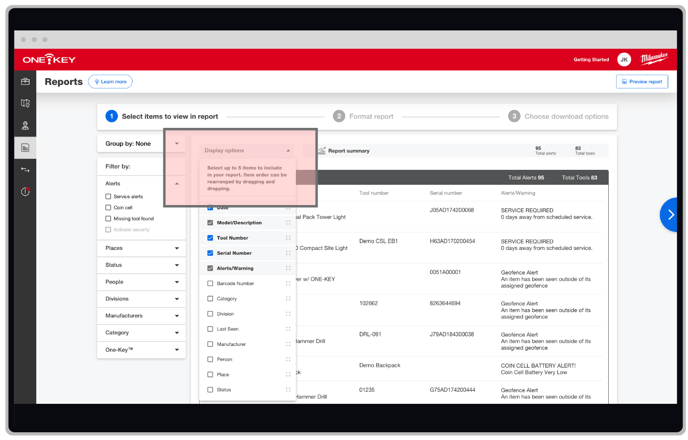Grab the drag handle for Last Seen
The height and width of the screenshot is (440, 688).
(288, 329)
